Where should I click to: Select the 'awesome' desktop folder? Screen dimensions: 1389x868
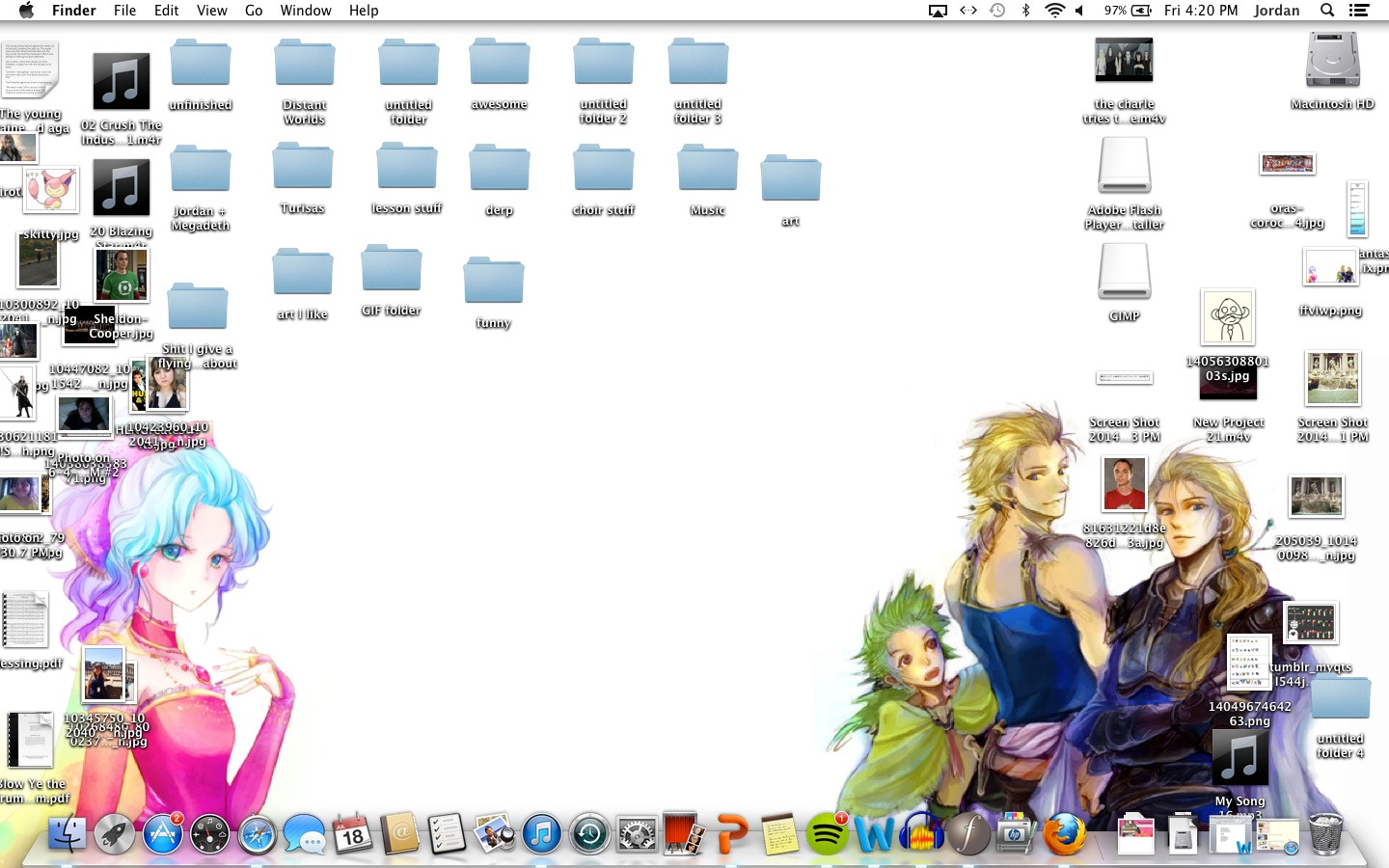tap(500, 63)
